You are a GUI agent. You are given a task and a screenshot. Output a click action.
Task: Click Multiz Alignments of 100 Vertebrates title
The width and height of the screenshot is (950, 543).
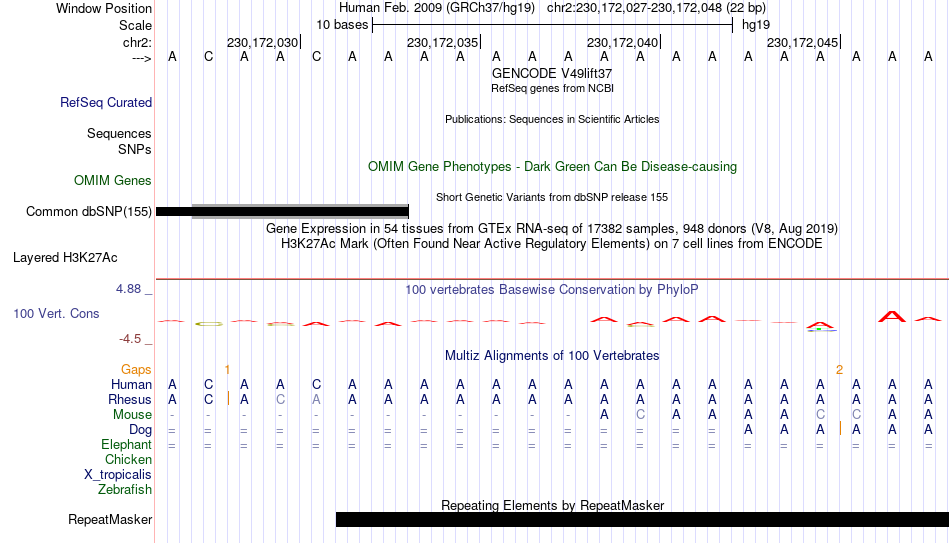[x=552, y=356]
